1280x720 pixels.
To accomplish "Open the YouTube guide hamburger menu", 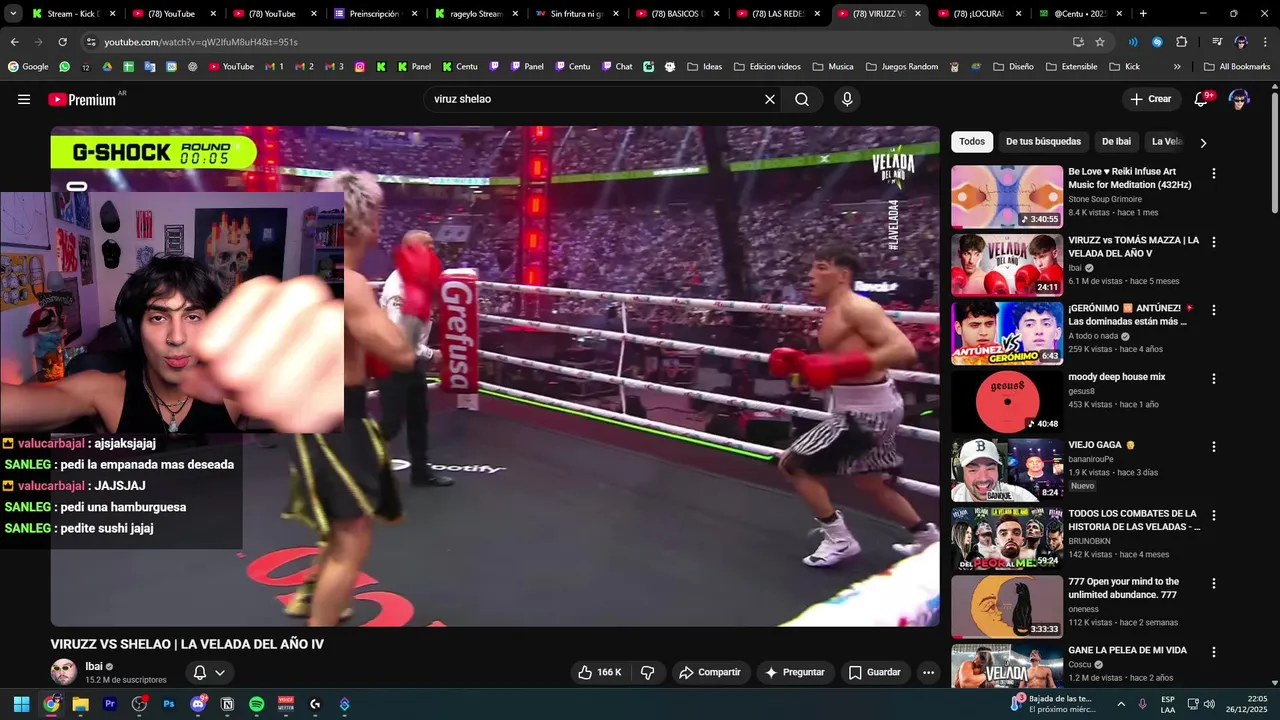I will (x=24, y=99).
